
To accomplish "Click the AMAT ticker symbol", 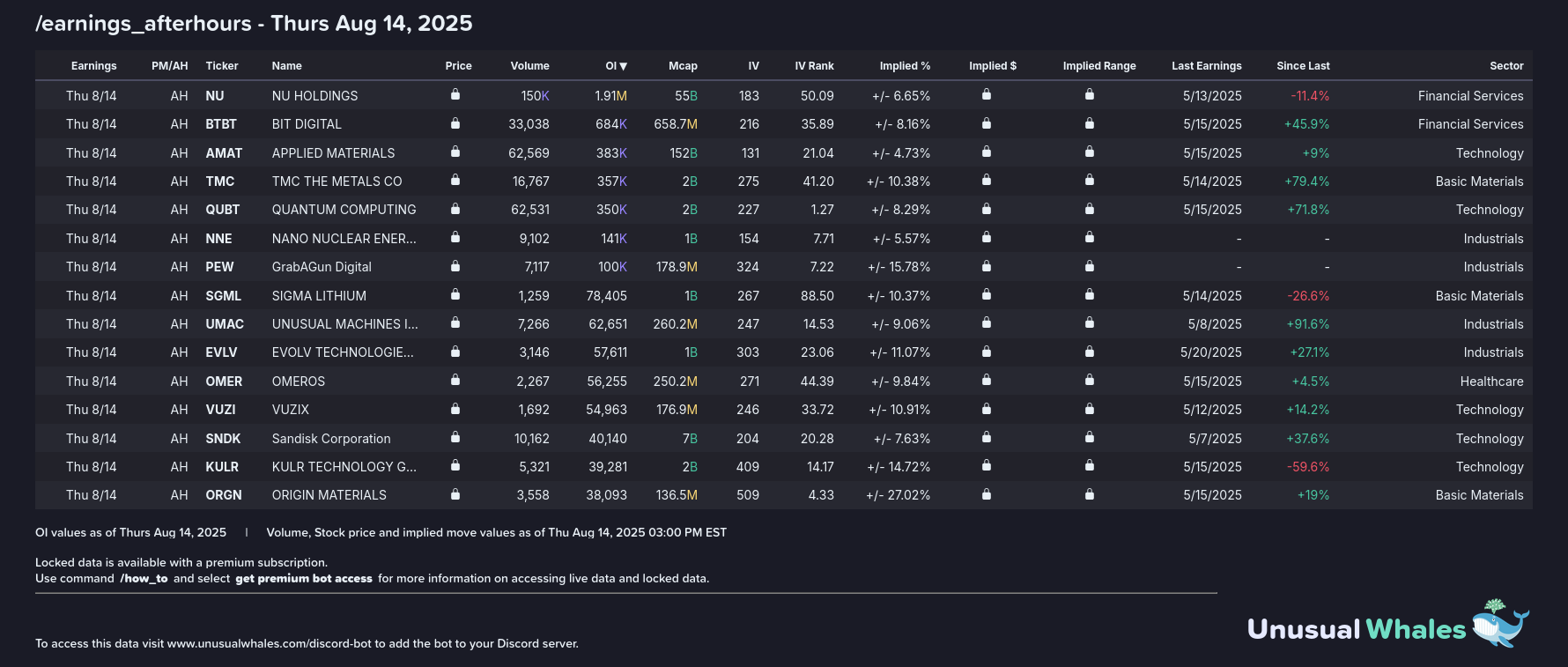I will pos(224,153).
